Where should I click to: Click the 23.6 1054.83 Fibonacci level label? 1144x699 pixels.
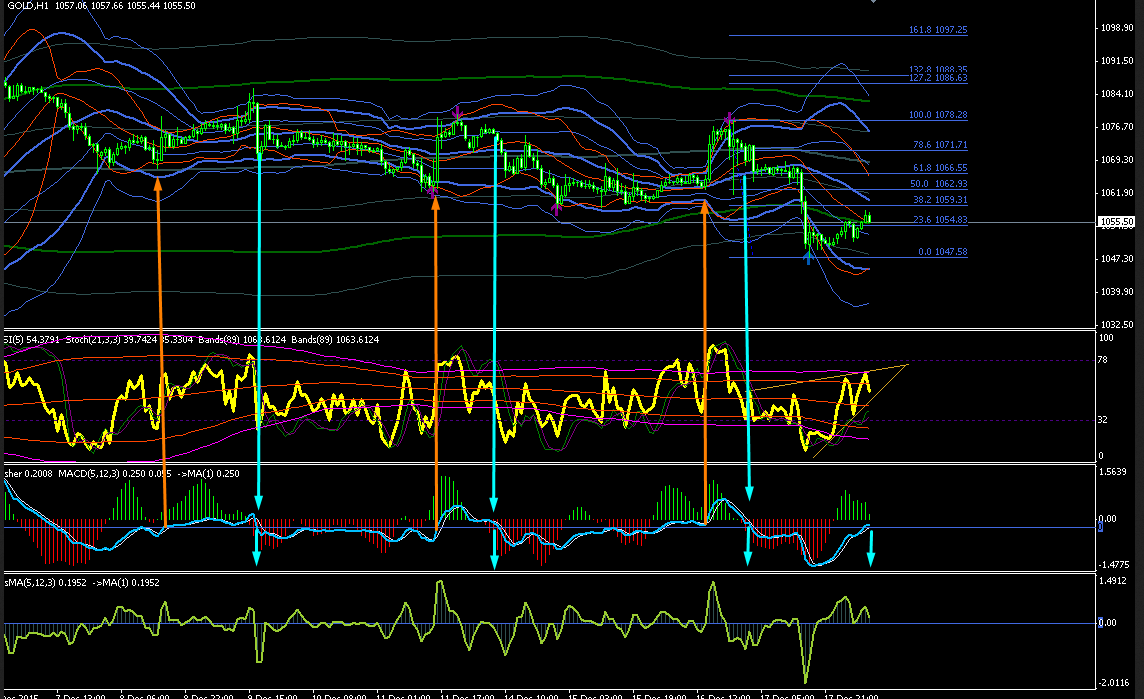pos(940,220)
